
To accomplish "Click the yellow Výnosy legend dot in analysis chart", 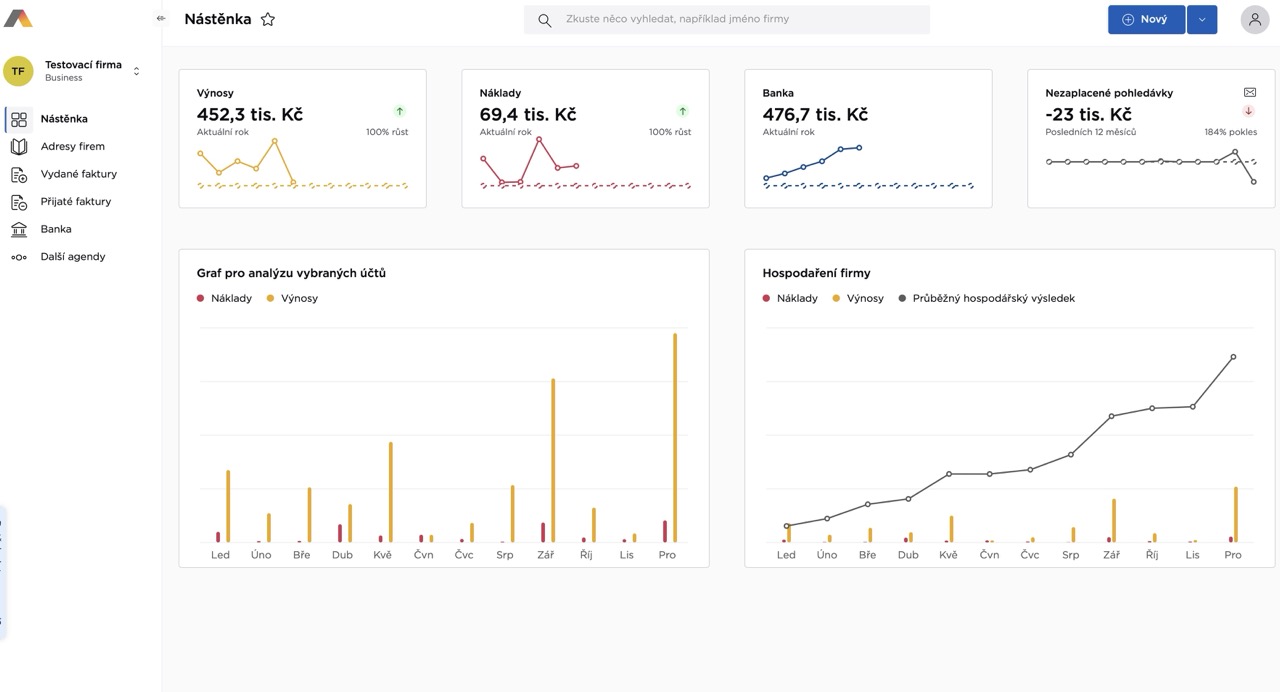I will [x=271, y=298].
